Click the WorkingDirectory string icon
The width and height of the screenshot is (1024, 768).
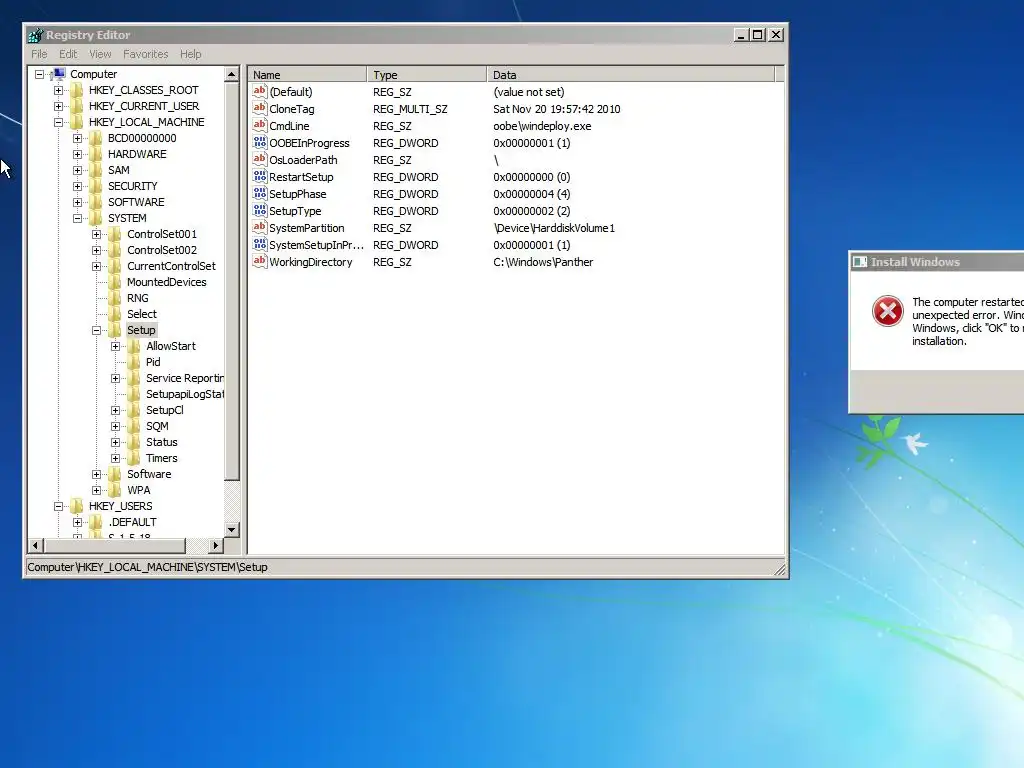(259, 261)
